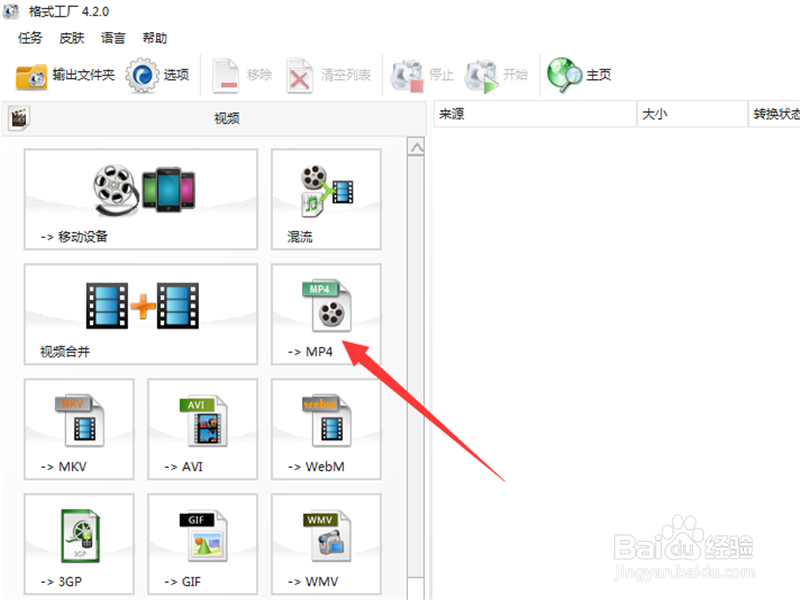
Task: Choose the -> MP4 conversion tile
Action: pos(326,314)
